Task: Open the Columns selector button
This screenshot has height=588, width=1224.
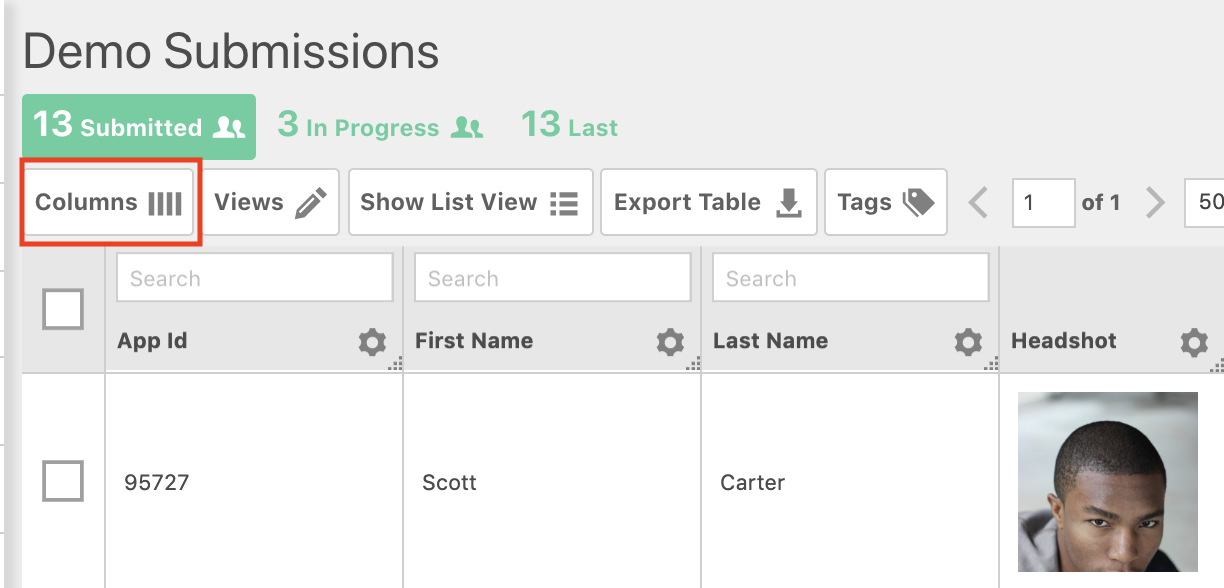Action: coord(108,203)
